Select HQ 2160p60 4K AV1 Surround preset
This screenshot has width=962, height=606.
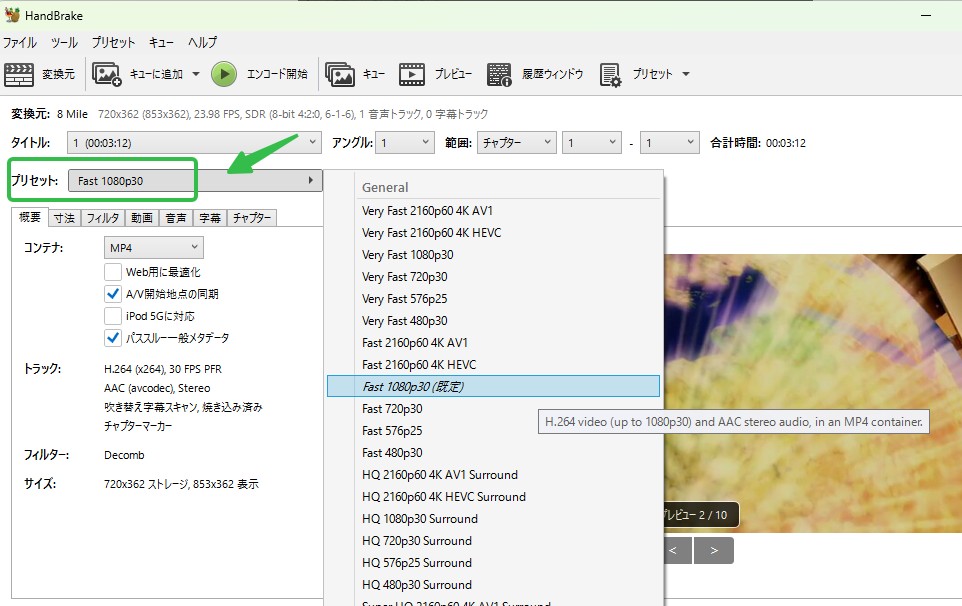493,475
